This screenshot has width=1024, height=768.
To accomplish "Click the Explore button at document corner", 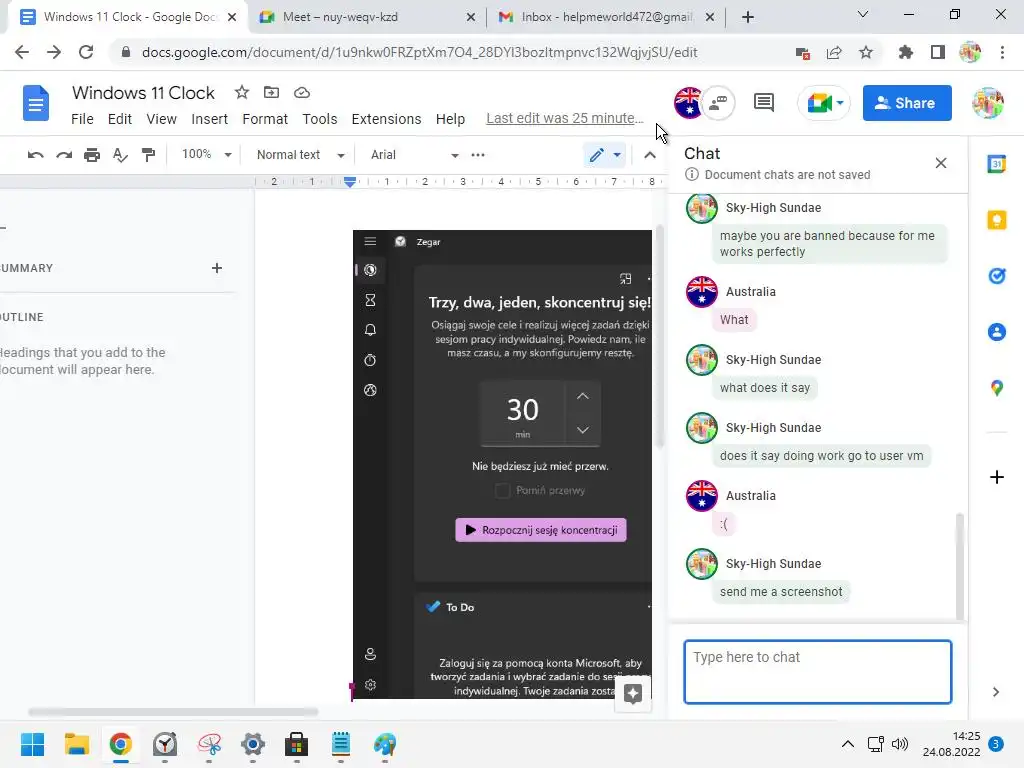I will (x=633, y=694).
